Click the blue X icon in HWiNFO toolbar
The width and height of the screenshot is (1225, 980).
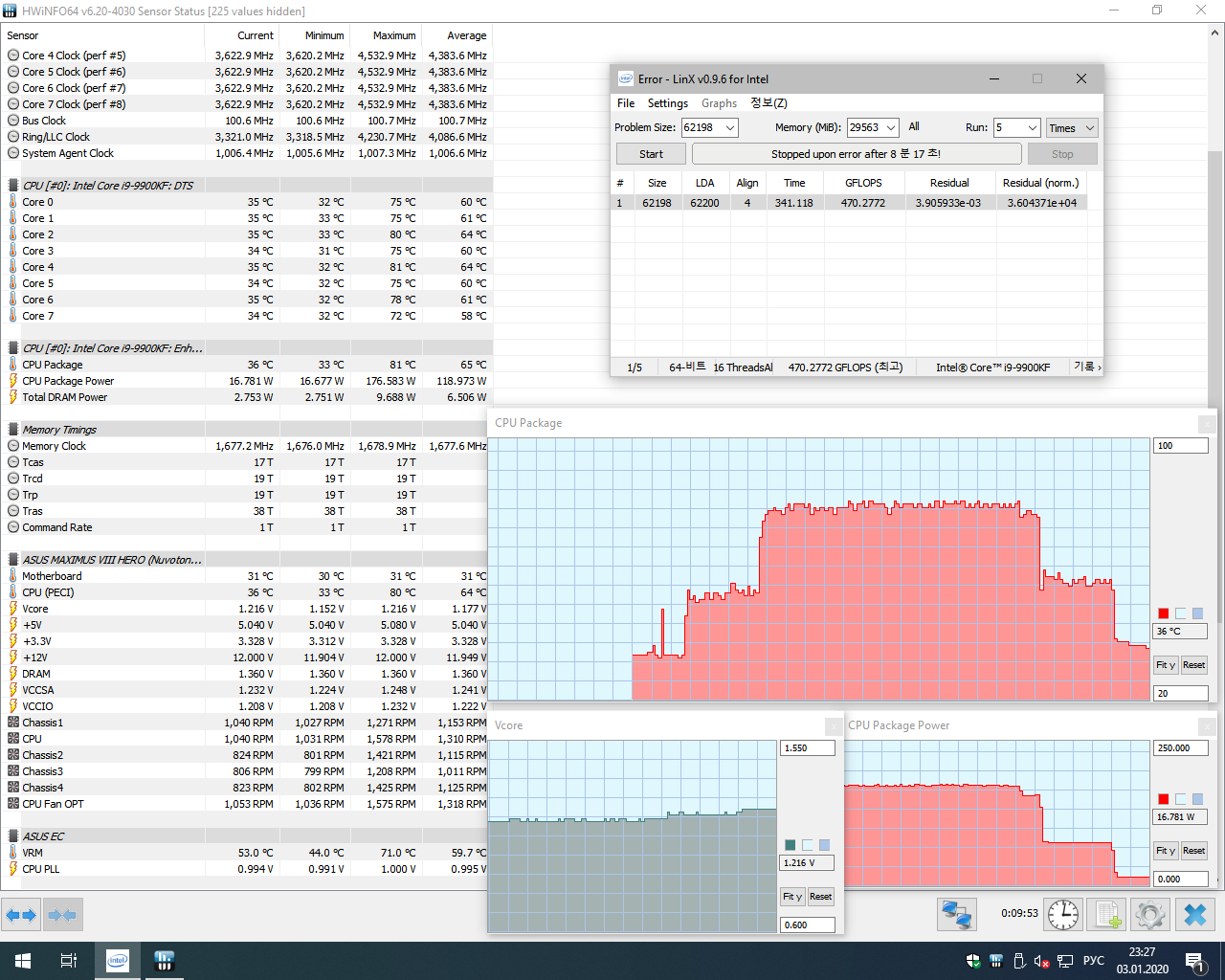click(1195, 914)
